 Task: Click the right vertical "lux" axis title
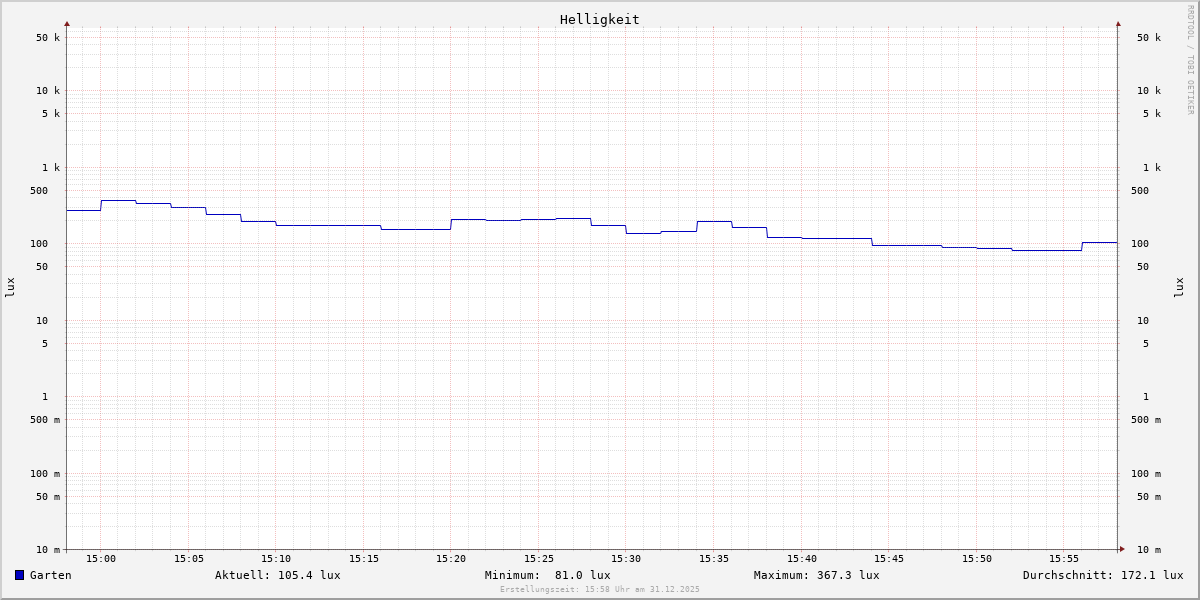1179,287
